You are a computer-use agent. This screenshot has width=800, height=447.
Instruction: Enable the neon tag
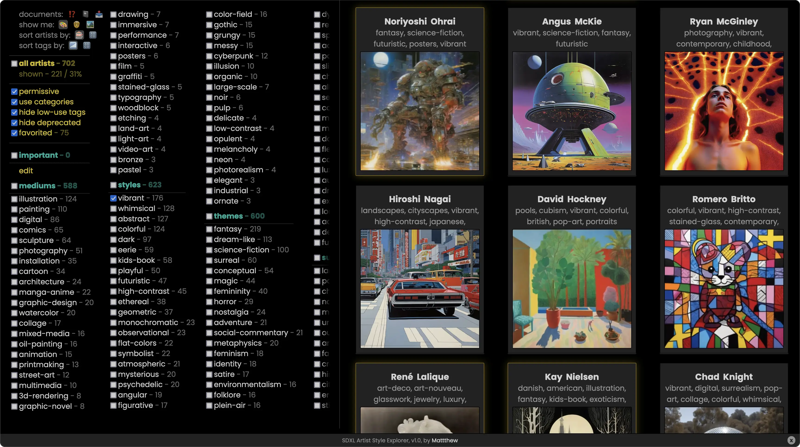209,160
